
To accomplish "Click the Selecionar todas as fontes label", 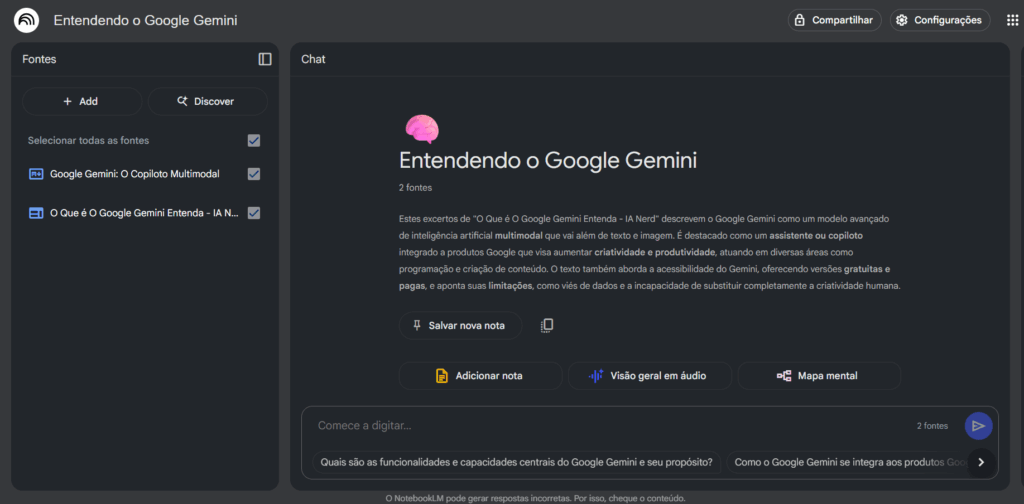I will pyautogui.click(x=88, y=140).
